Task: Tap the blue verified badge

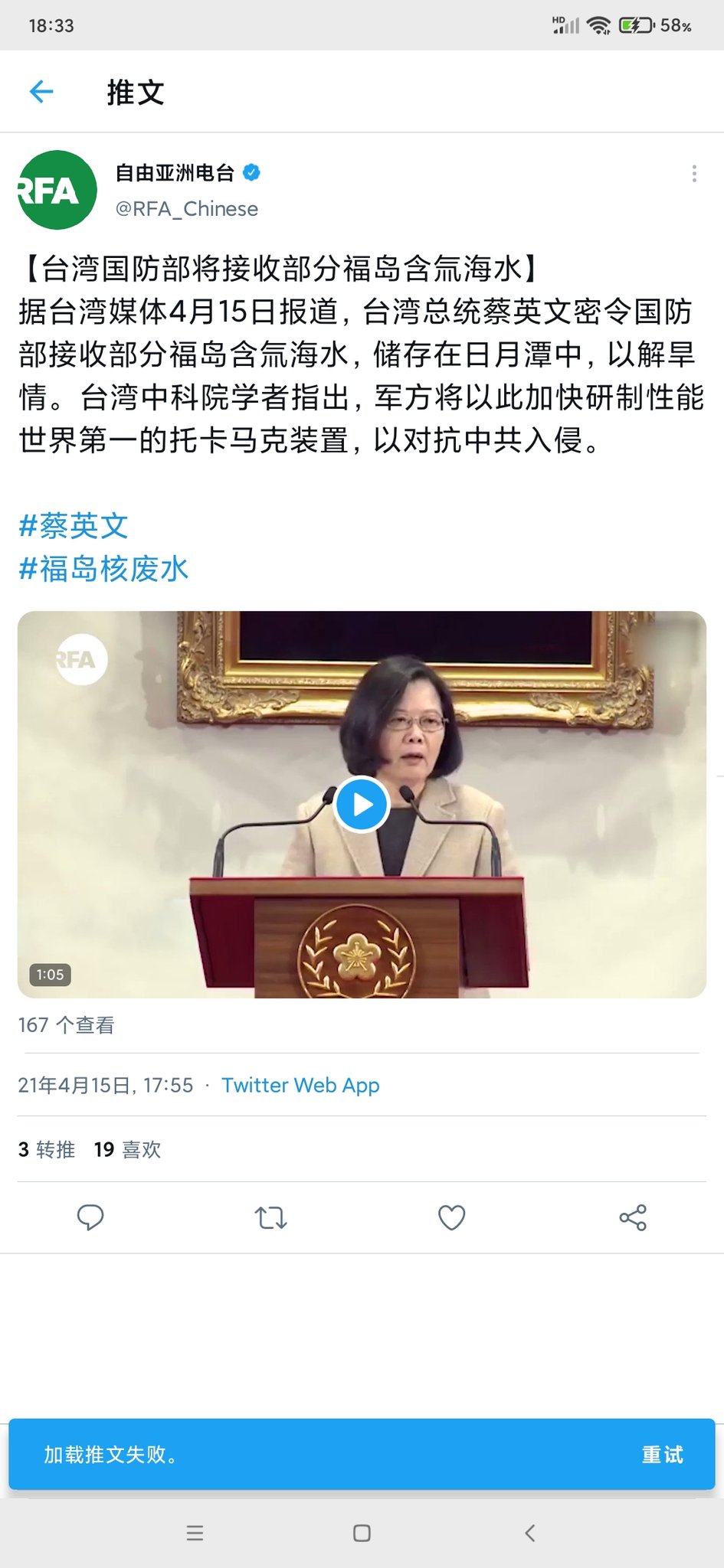Action: coord(251,173)
